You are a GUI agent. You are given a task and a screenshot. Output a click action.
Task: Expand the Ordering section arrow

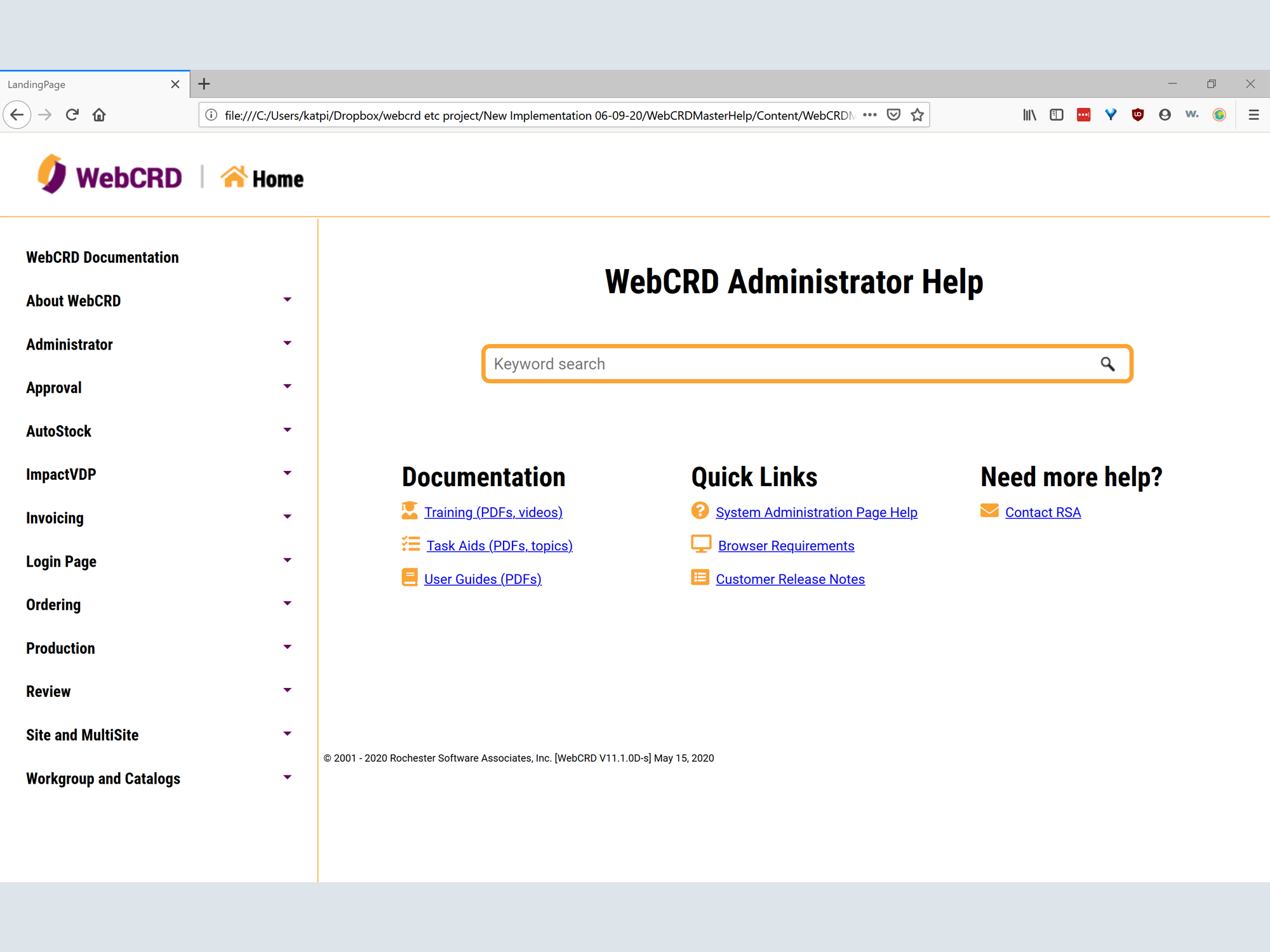(x=287, y=604)
